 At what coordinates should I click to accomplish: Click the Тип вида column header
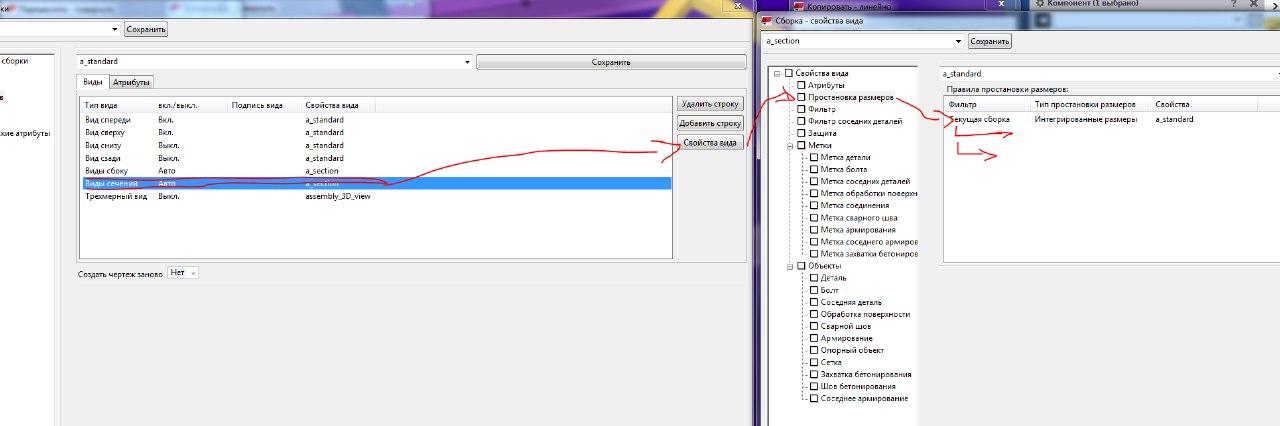tap(118, 105)
